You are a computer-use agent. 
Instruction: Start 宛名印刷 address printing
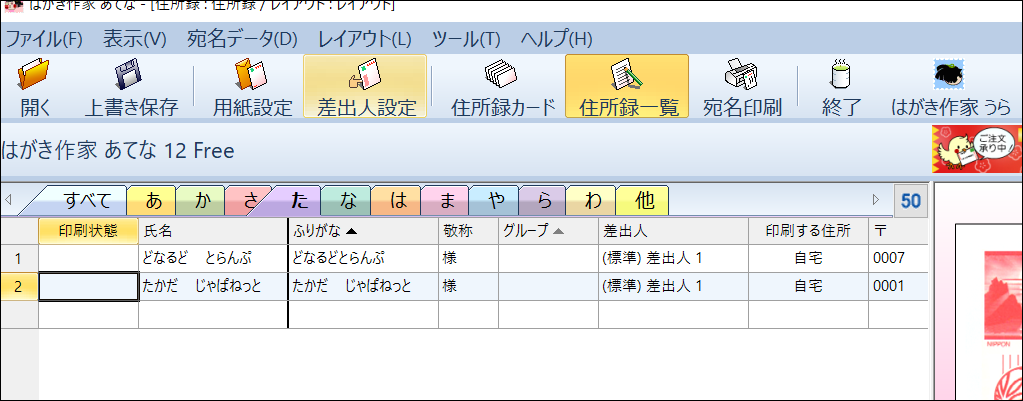(742, 87)
